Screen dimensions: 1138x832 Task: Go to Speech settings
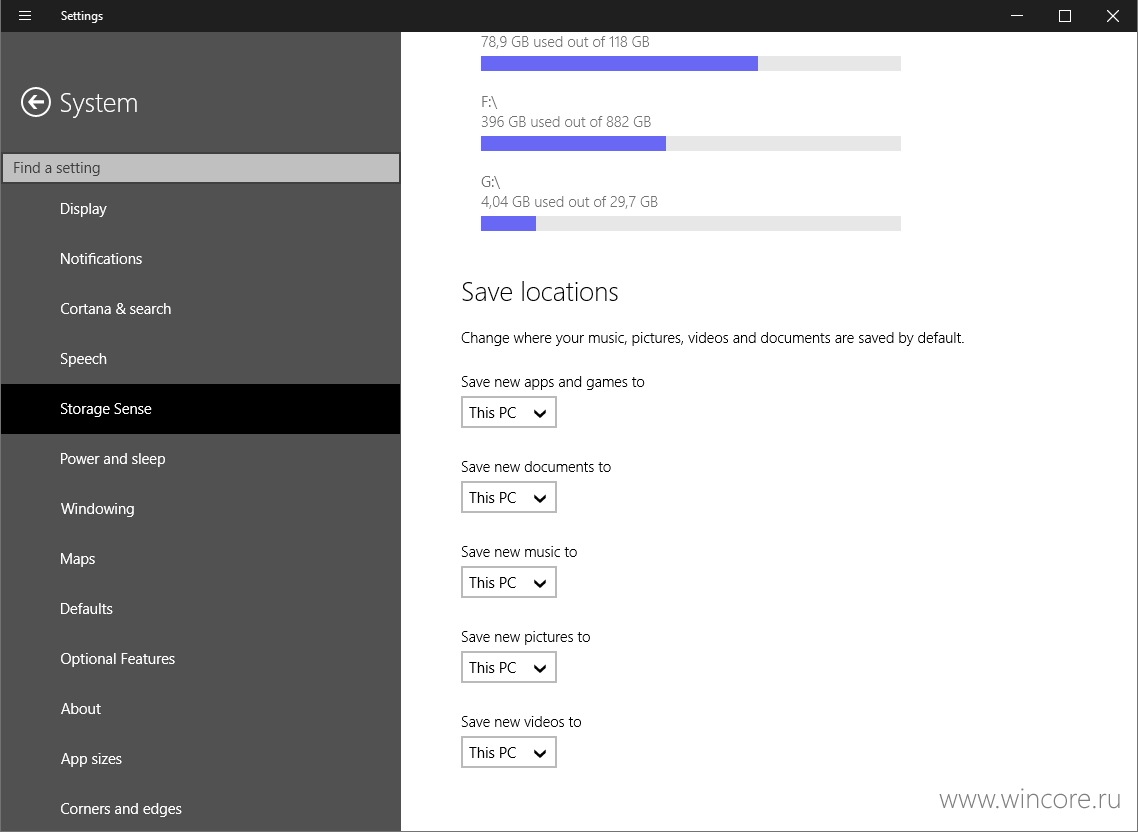tap(200, 359)
